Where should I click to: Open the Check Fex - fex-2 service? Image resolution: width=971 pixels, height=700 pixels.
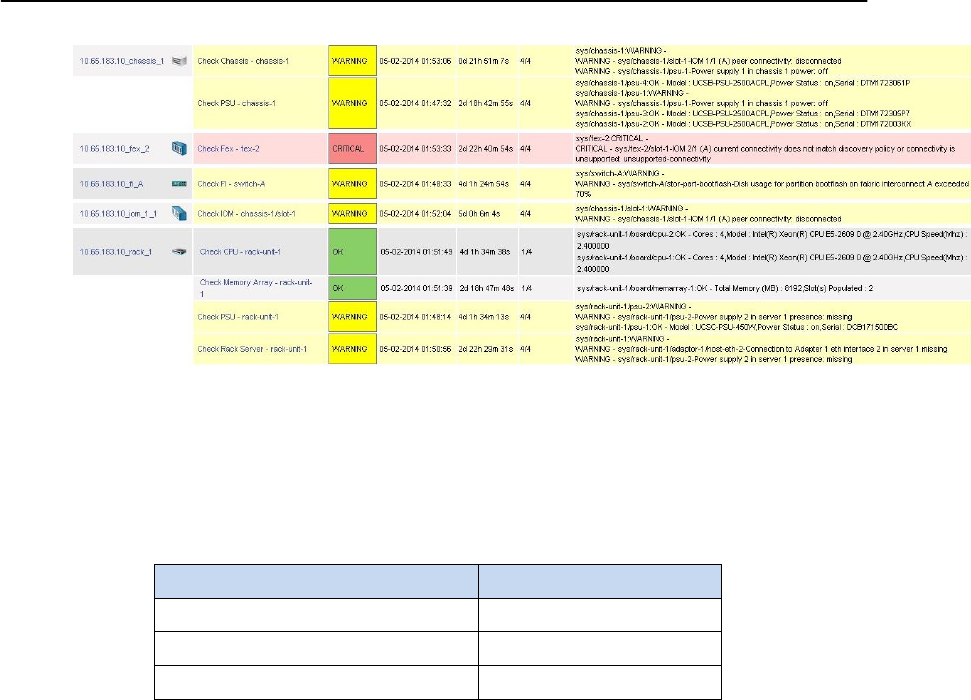pyautogui.click(x=229, y=149)
